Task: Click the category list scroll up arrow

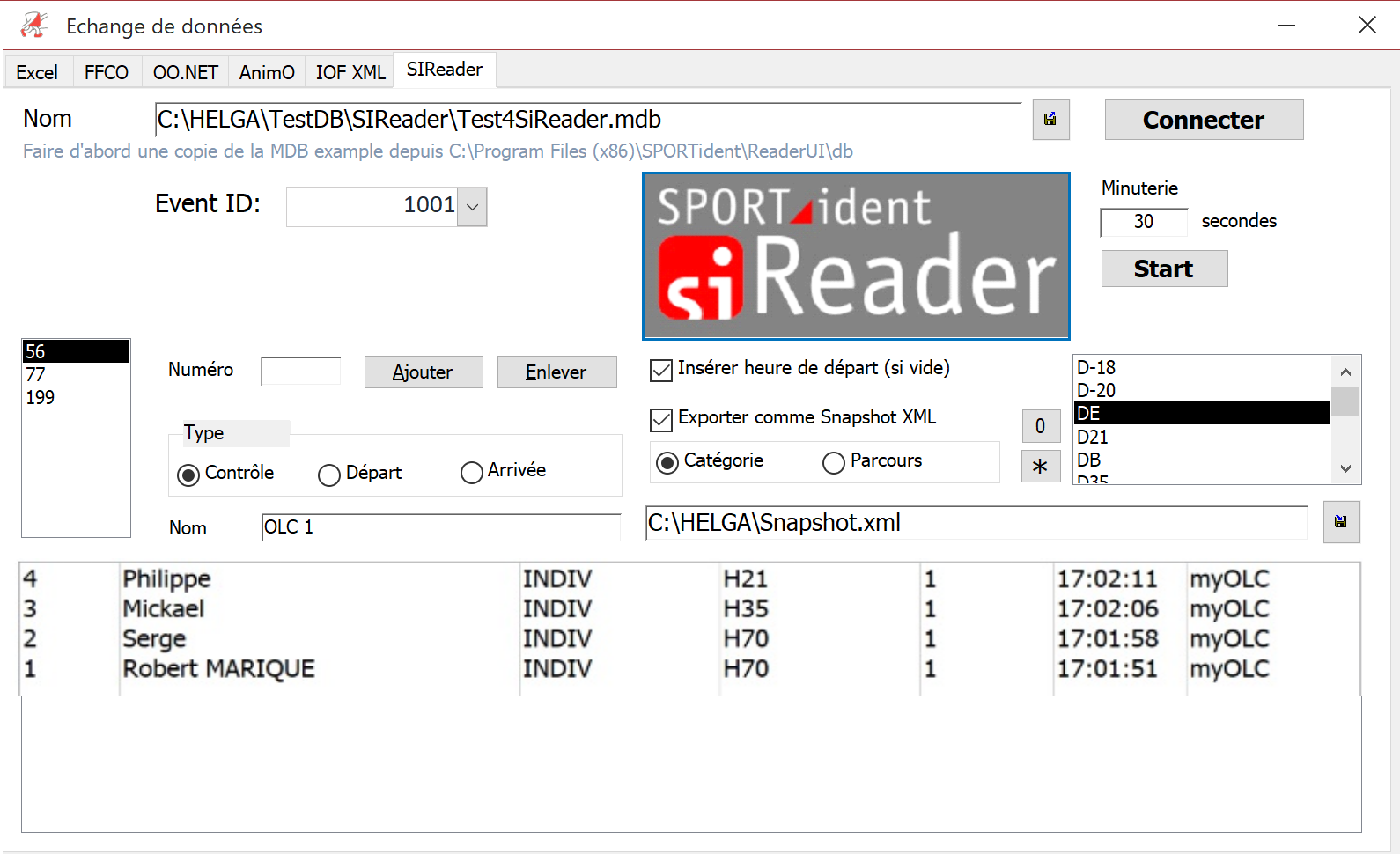Action: click(1345, 372)
